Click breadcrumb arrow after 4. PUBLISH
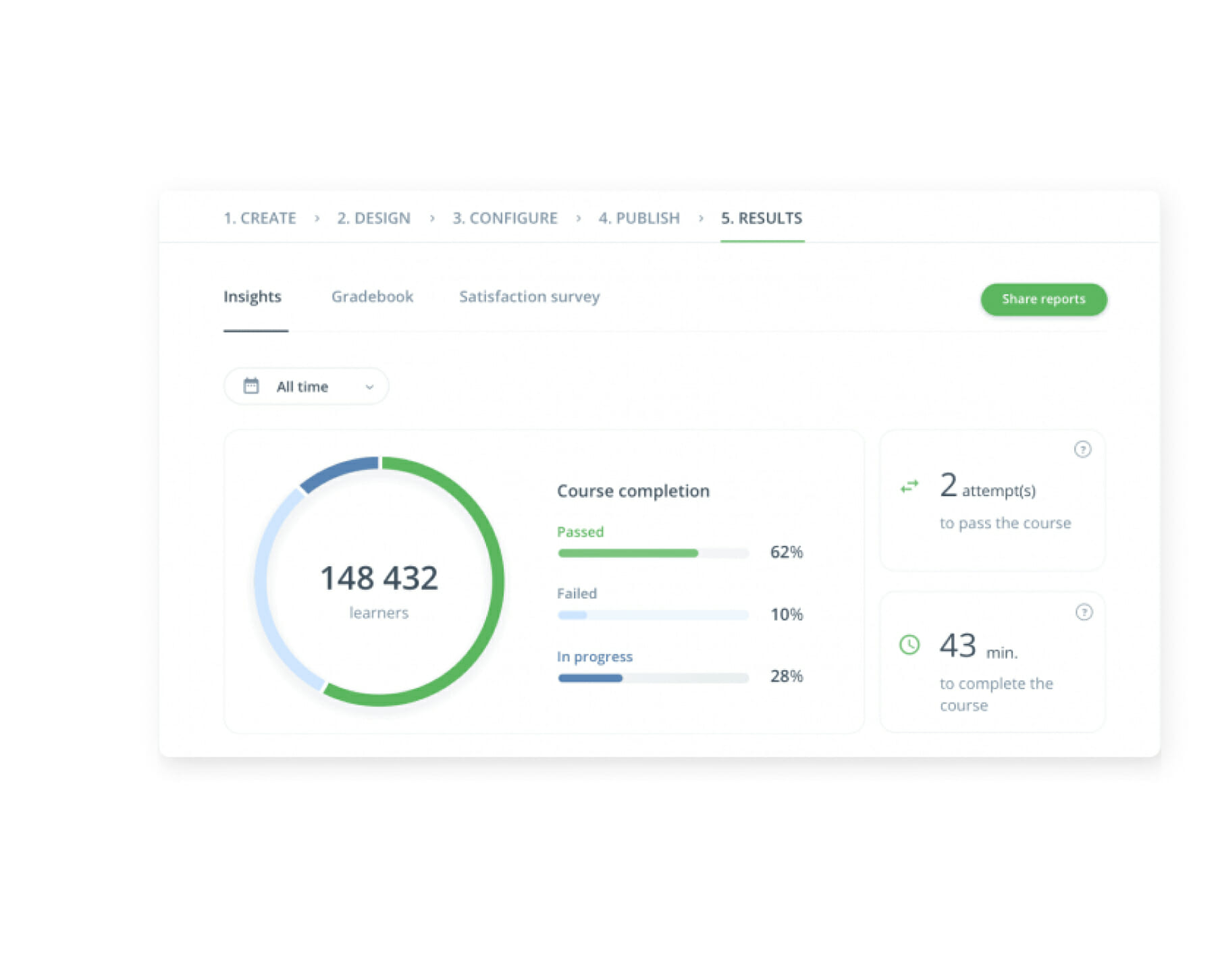 701,218
